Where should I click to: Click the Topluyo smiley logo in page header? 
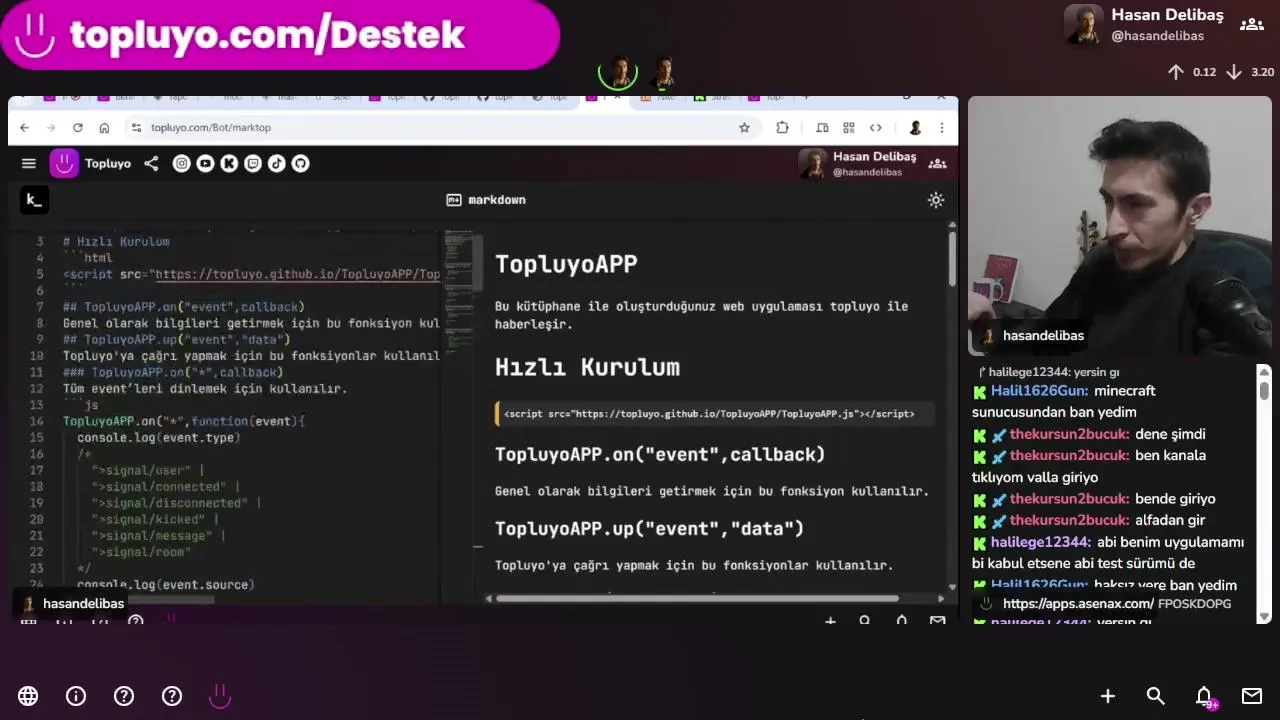click(64, 163)
